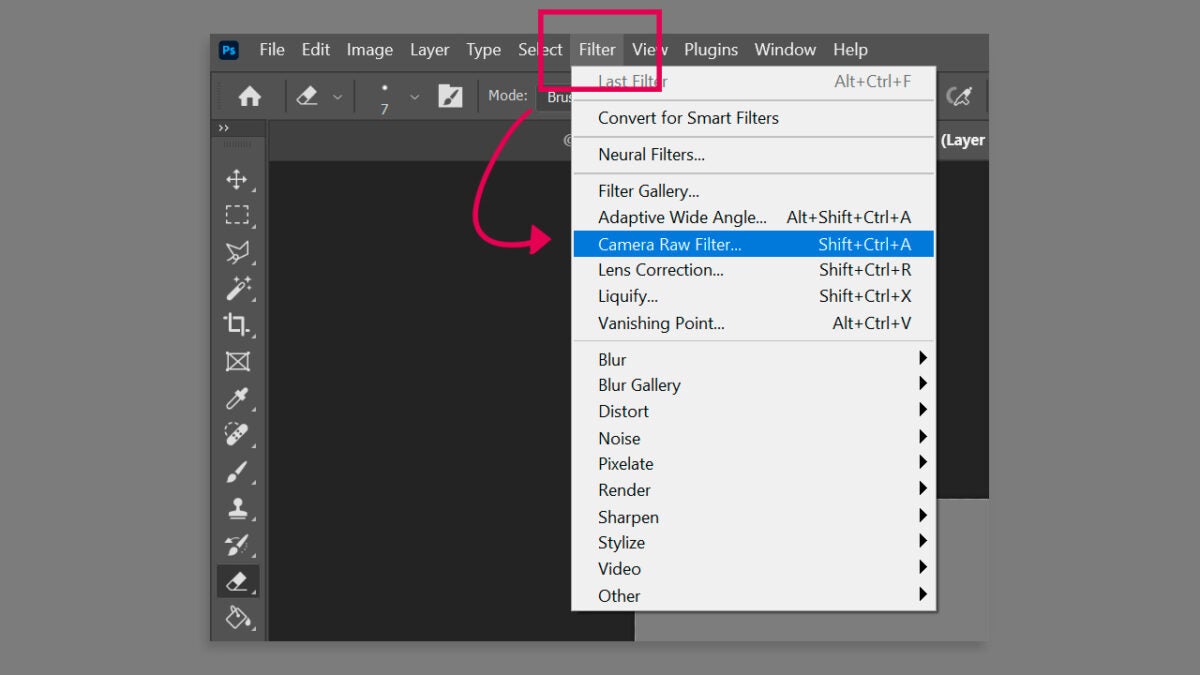The height and width of the screenshot is (675, 1200).
Task: Click the Photoshop Ps logo icon
Action: [x=229, y=50]
